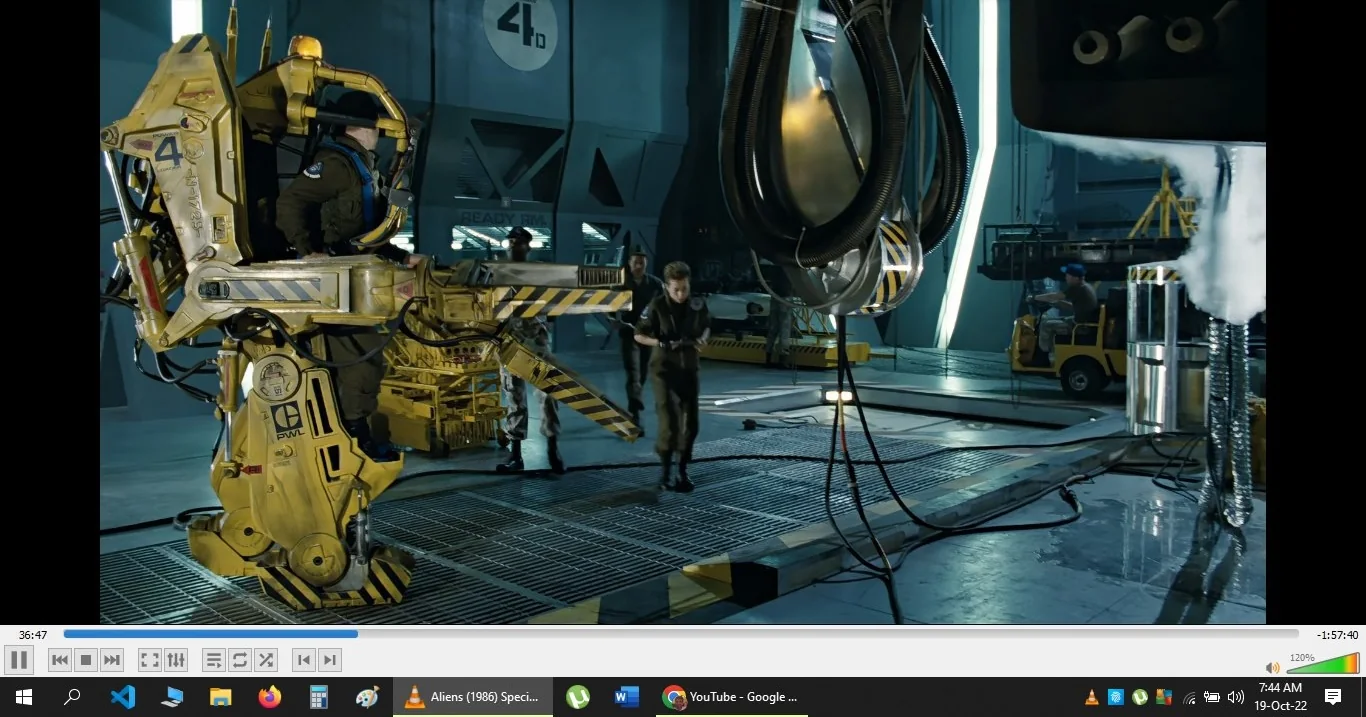Switch to YouTube - Google Chrome window
The width and height of the screenshot is (1366, 717).
[x=732, y=697]
